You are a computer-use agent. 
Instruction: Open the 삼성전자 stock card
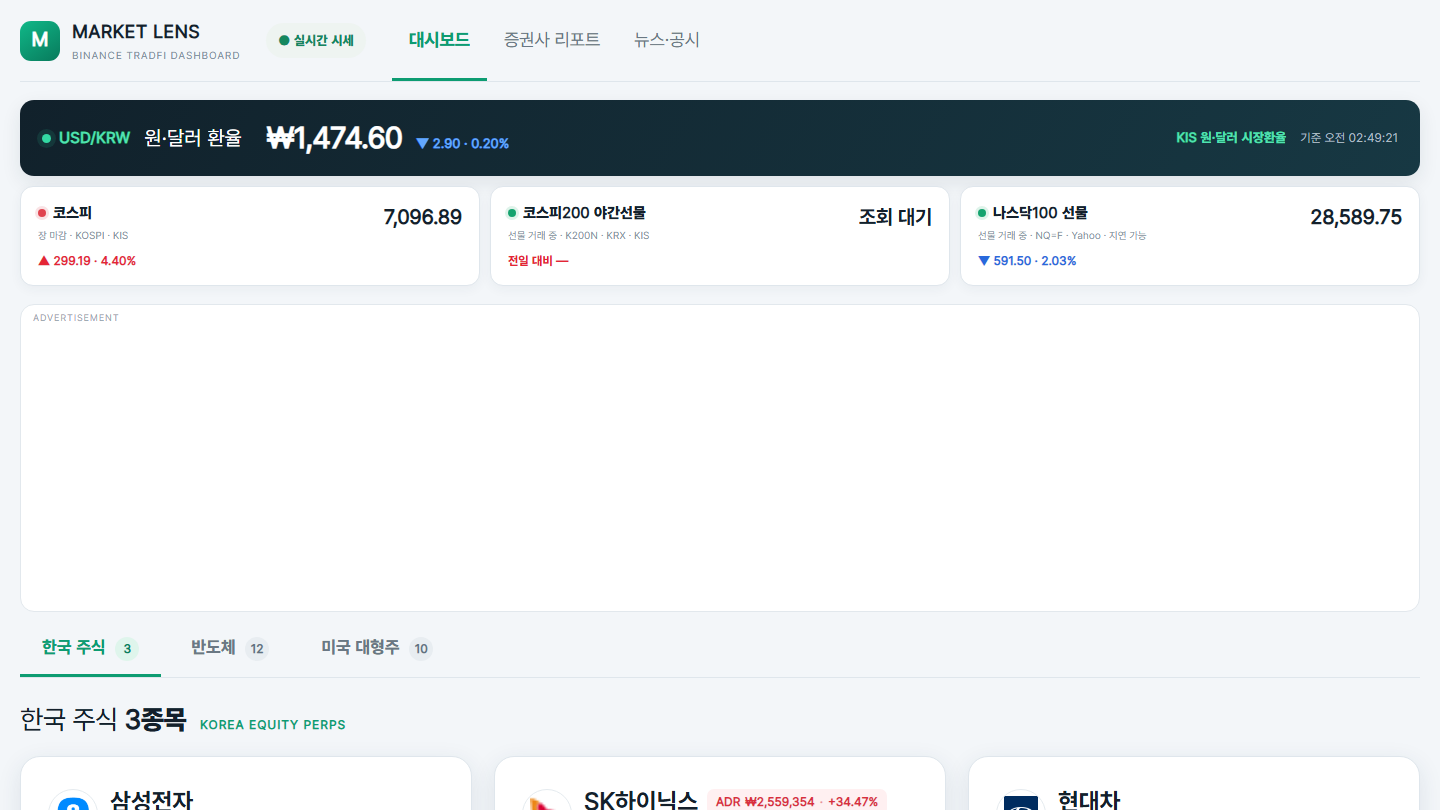[x=246, y=784]
